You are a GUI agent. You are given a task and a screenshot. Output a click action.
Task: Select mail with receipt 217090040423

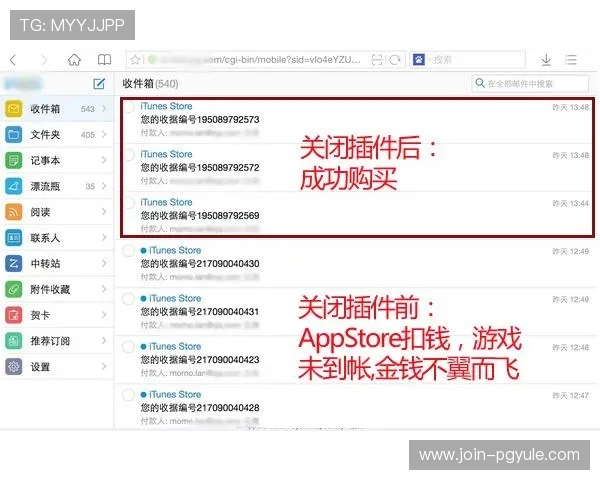128,347
